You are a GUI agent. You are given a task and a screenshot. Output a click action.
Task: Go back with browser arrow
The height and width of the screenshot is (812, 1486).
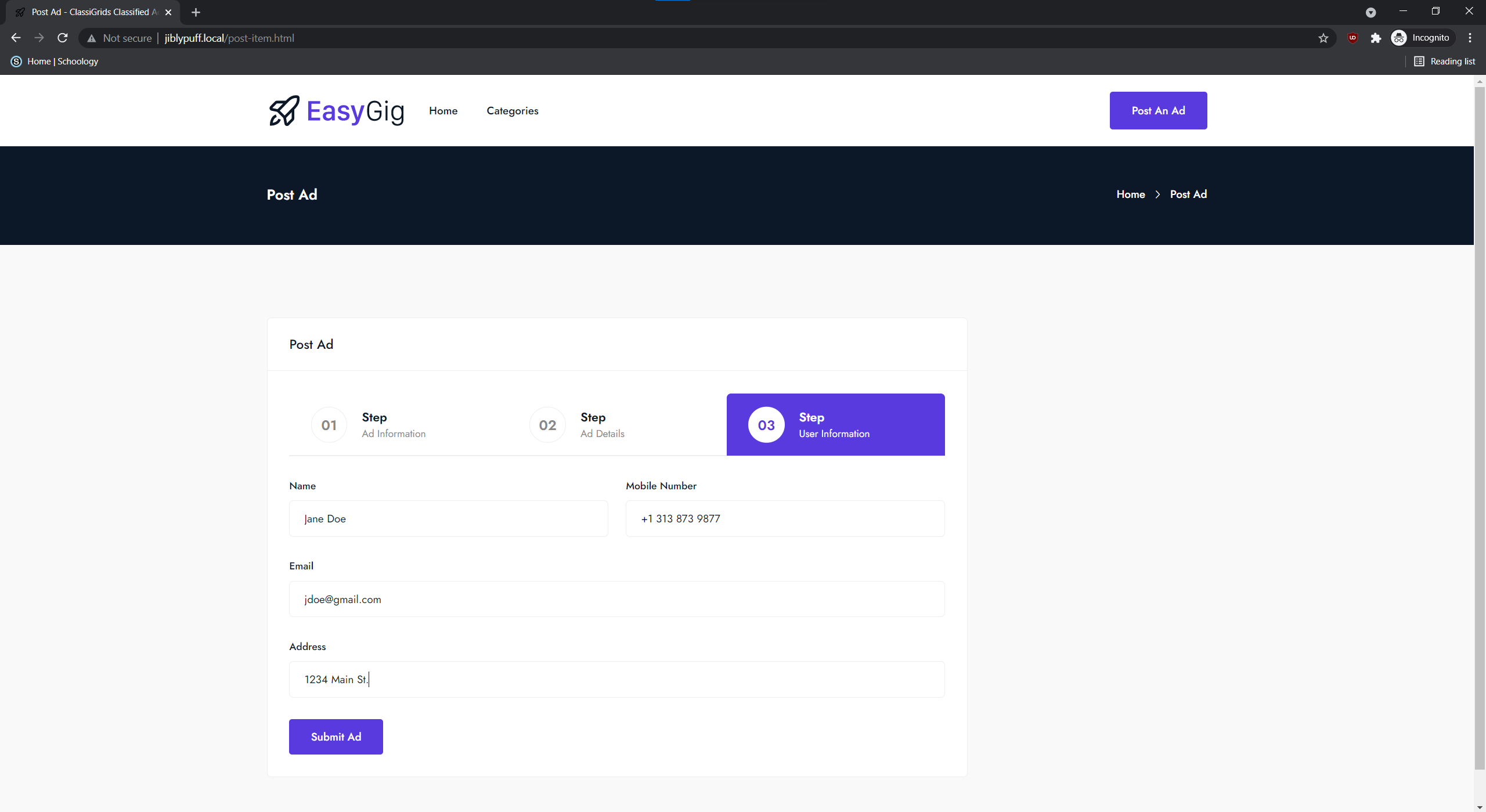coord(16,38)
